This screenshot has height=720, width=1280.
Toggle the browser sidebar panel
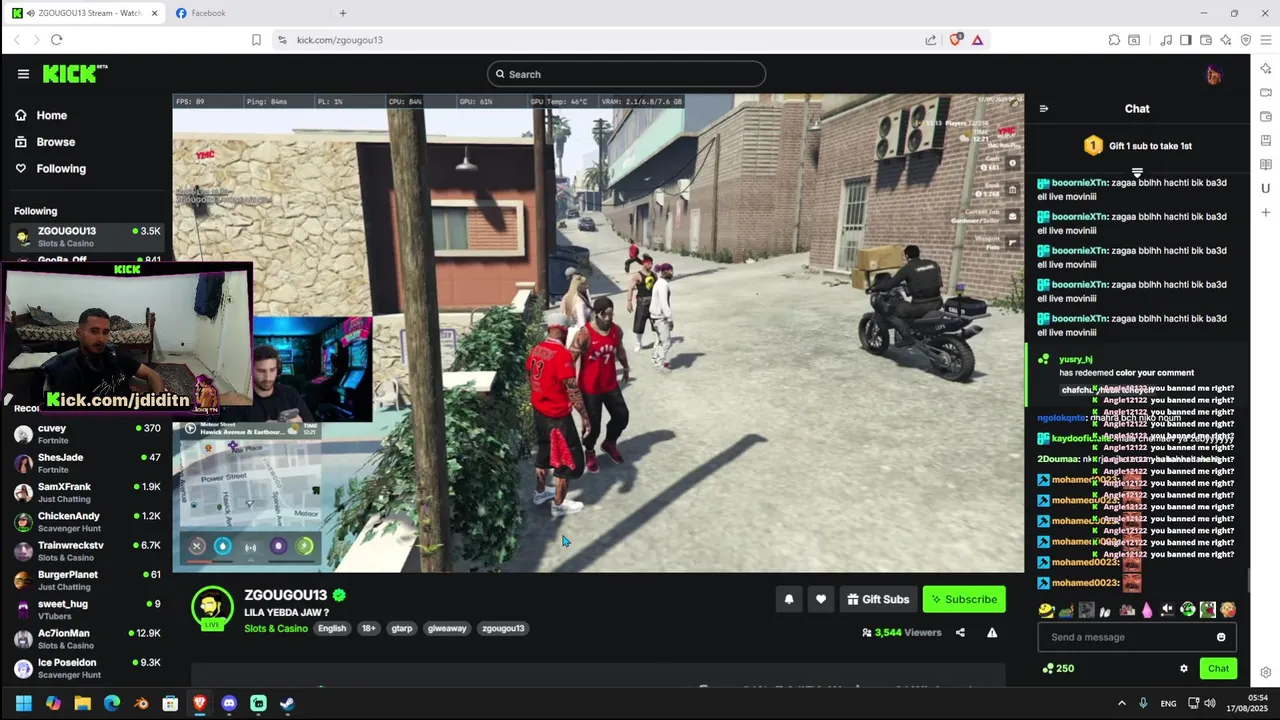point(1186,40)
